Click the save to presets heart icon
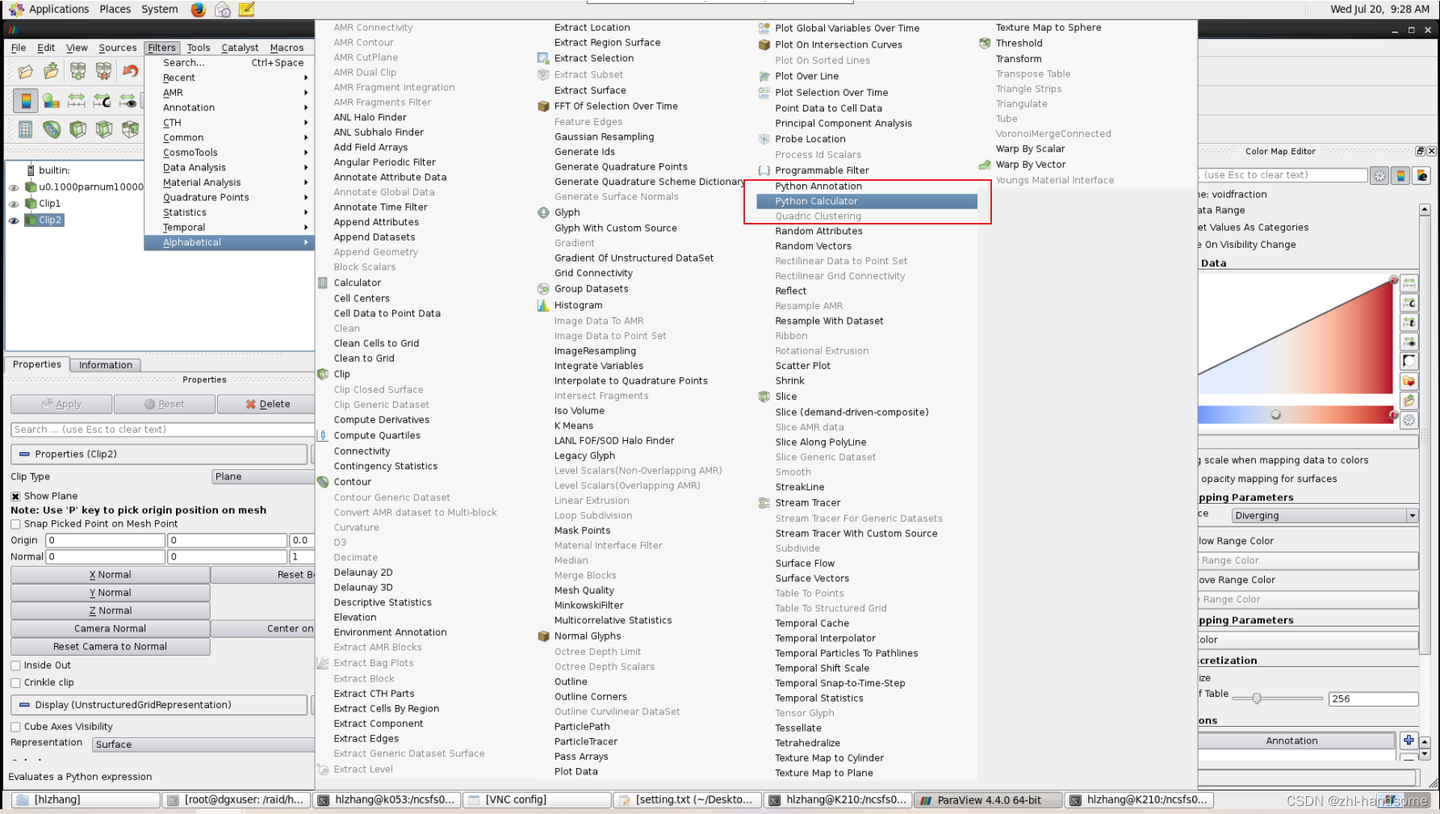 point(1409,381)
